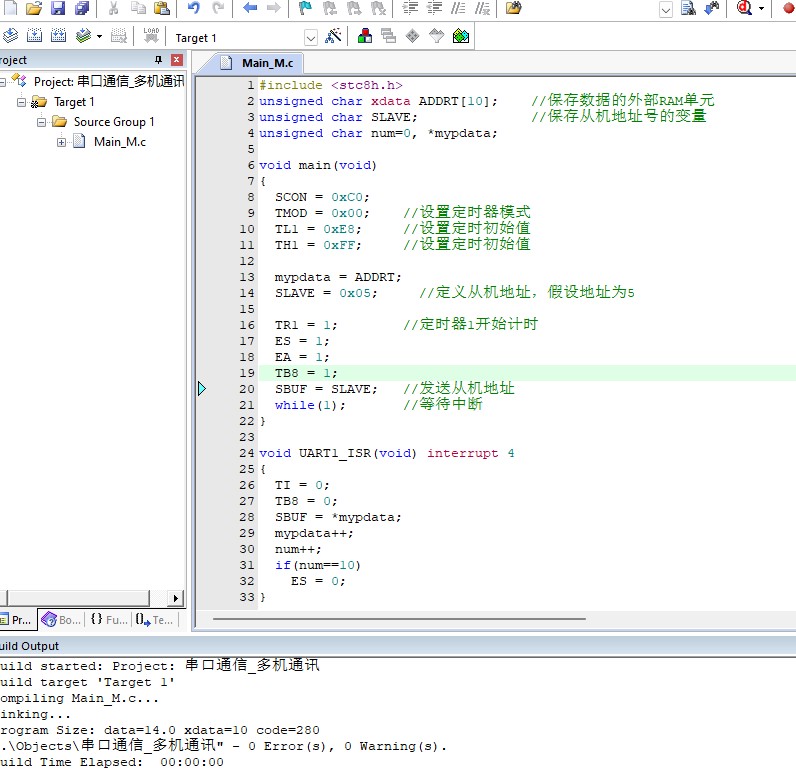This screenshot has height=778, width=796.
Task: Close the Project panel
Action: (x=176, y=60)
